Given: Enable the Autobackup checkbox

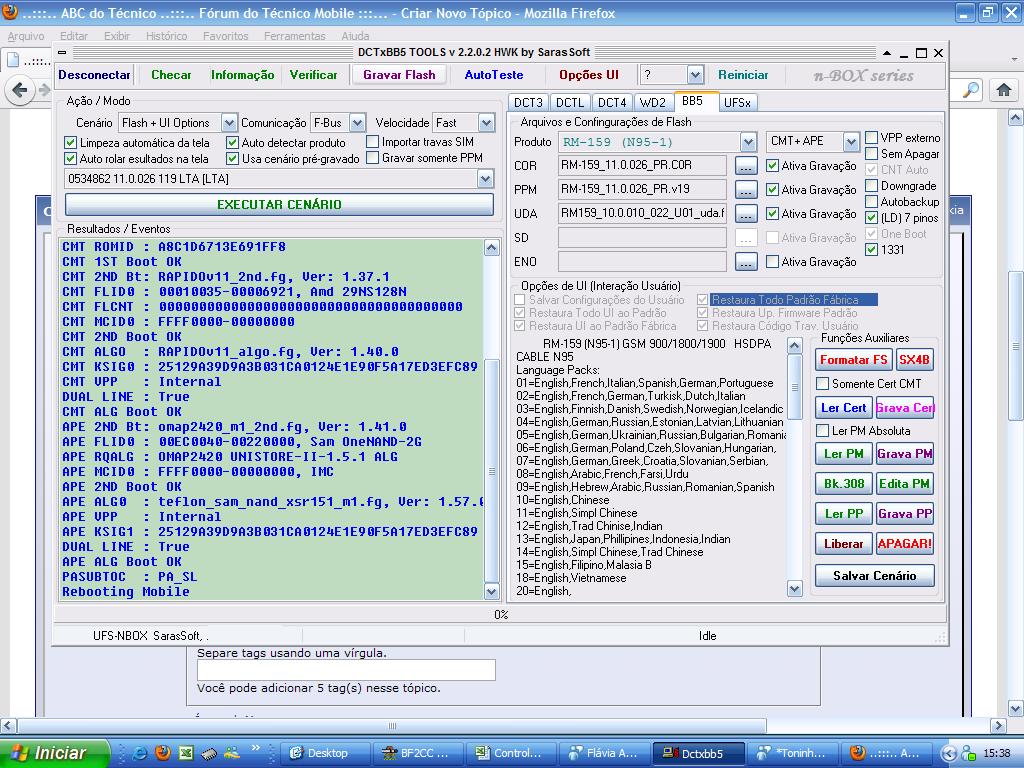Looking at the screenshot, I should (871, 202).
